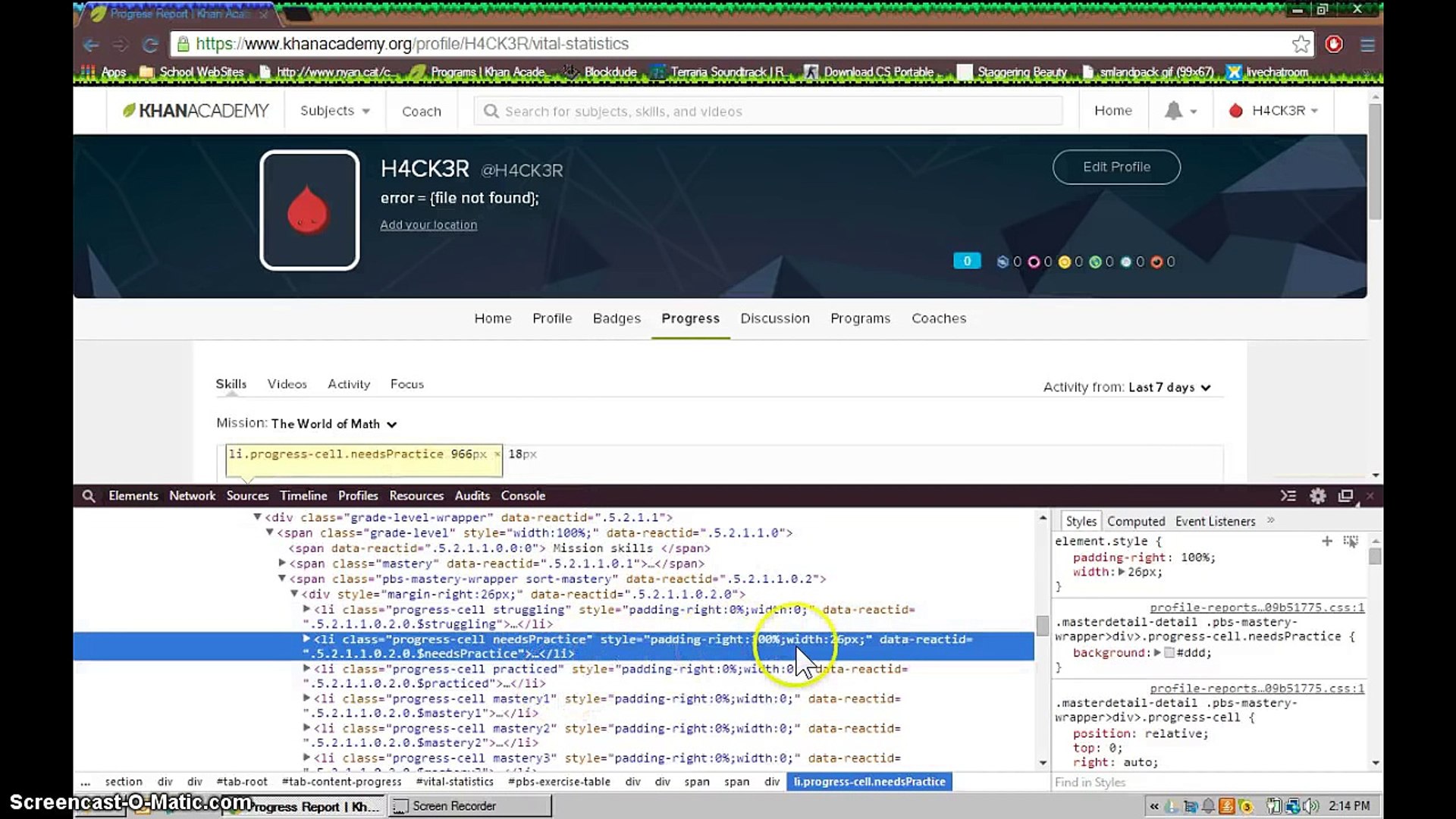The width and height of the screenshot is (1456, 819).
Task: Switch to the Network panel tab
Action: pyautogui.click(x=192, y=496)
